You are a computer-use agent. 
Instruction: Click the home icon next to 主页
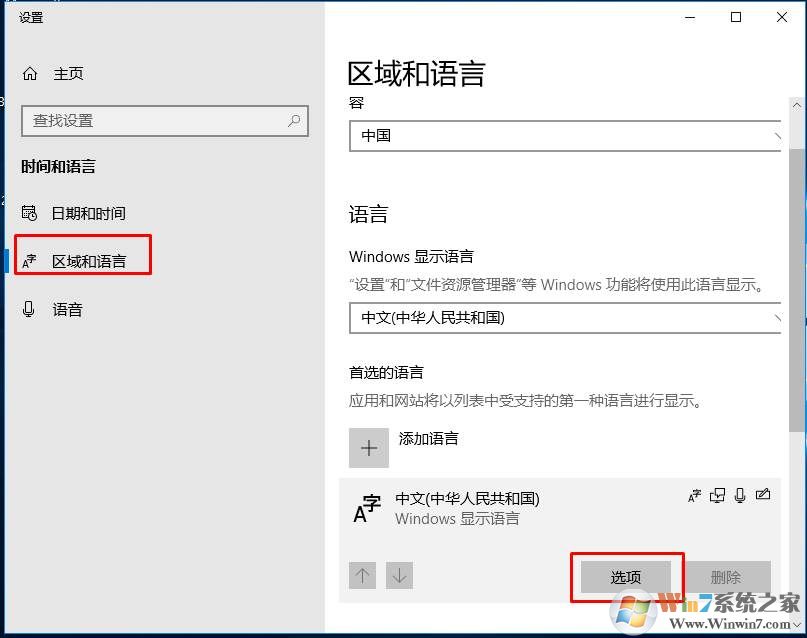[30, 74]
